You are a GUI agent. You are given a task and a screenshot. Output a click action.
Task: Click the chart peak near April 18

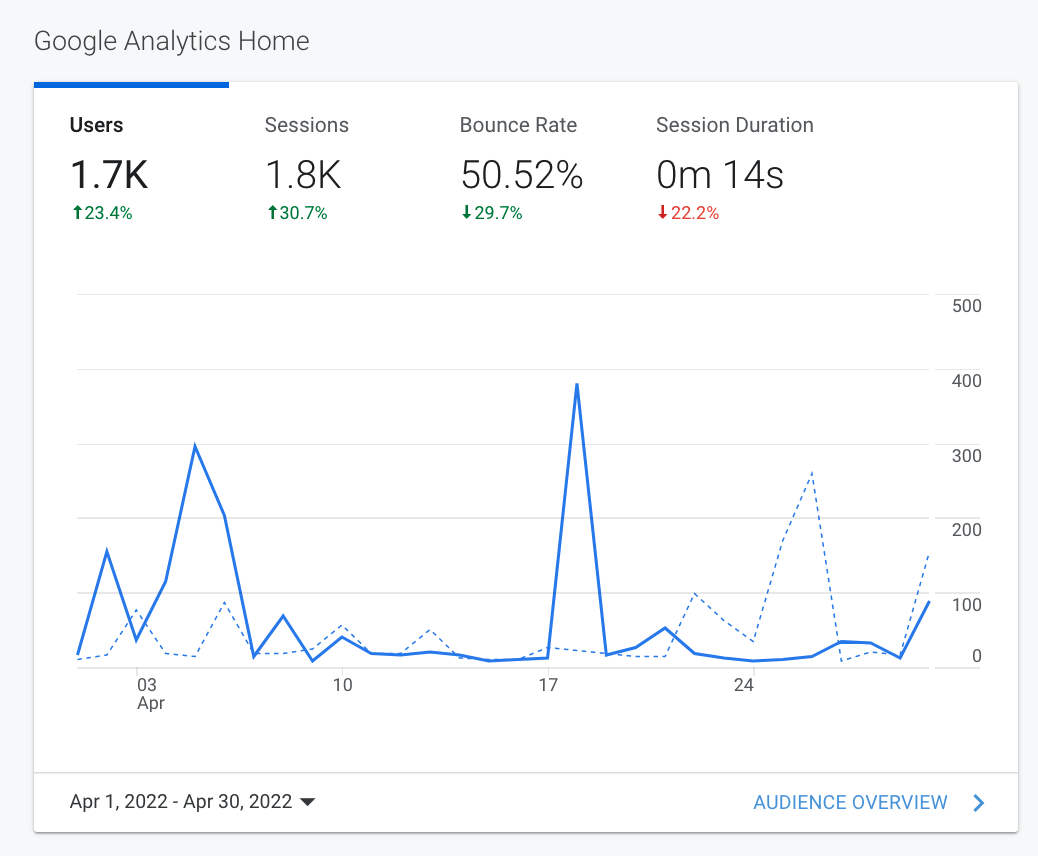577,385
